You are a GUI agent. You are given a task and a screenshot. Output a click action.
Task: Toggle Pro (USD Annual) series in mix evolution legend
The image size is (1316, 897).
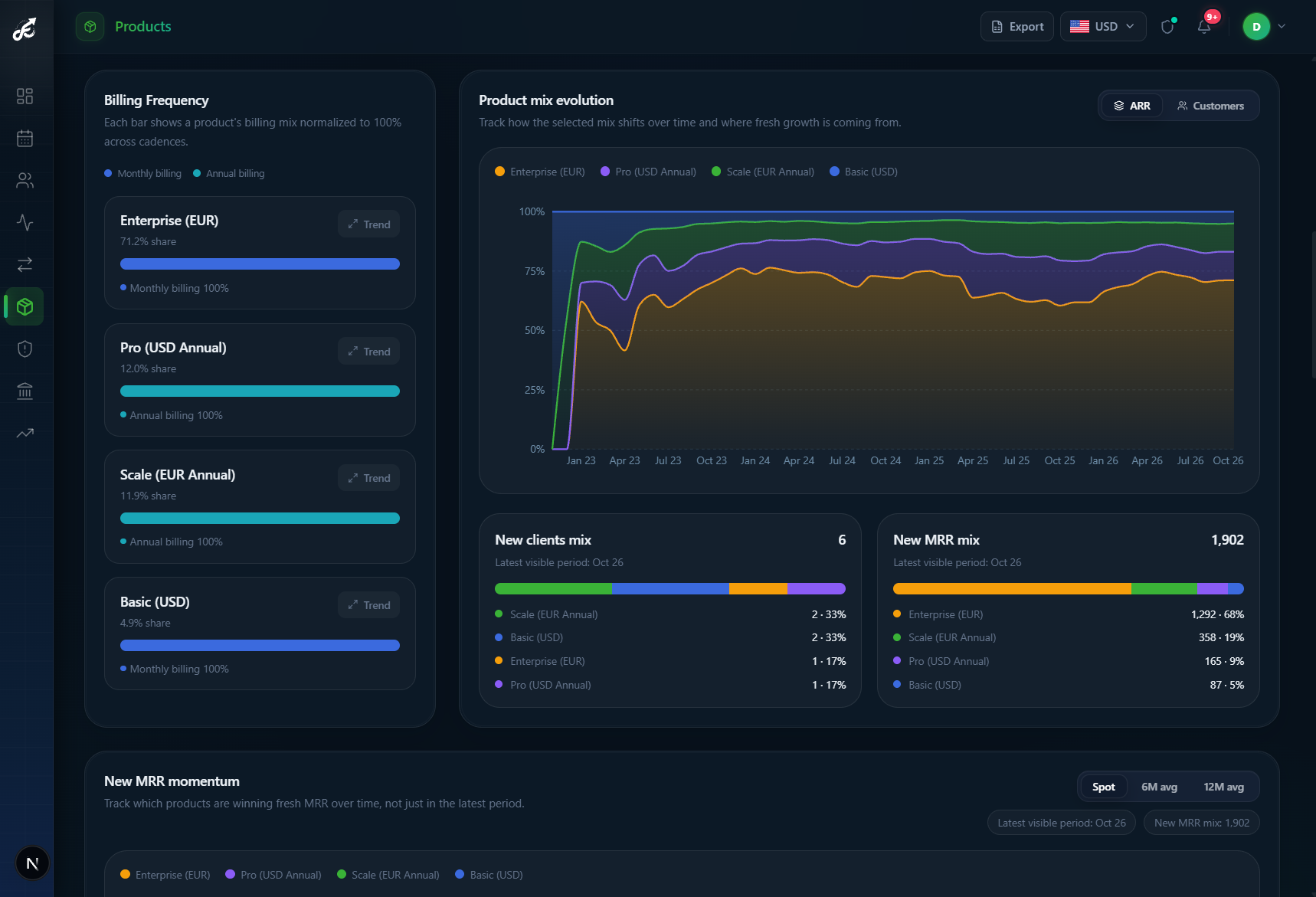(x=648, y=172)
